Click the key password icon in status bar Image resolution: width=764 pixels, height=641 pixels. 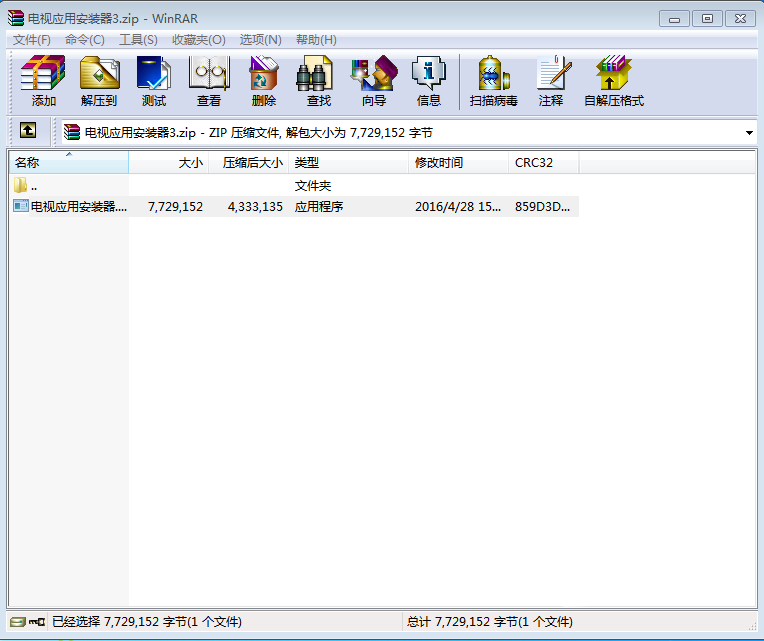point(37,622)
